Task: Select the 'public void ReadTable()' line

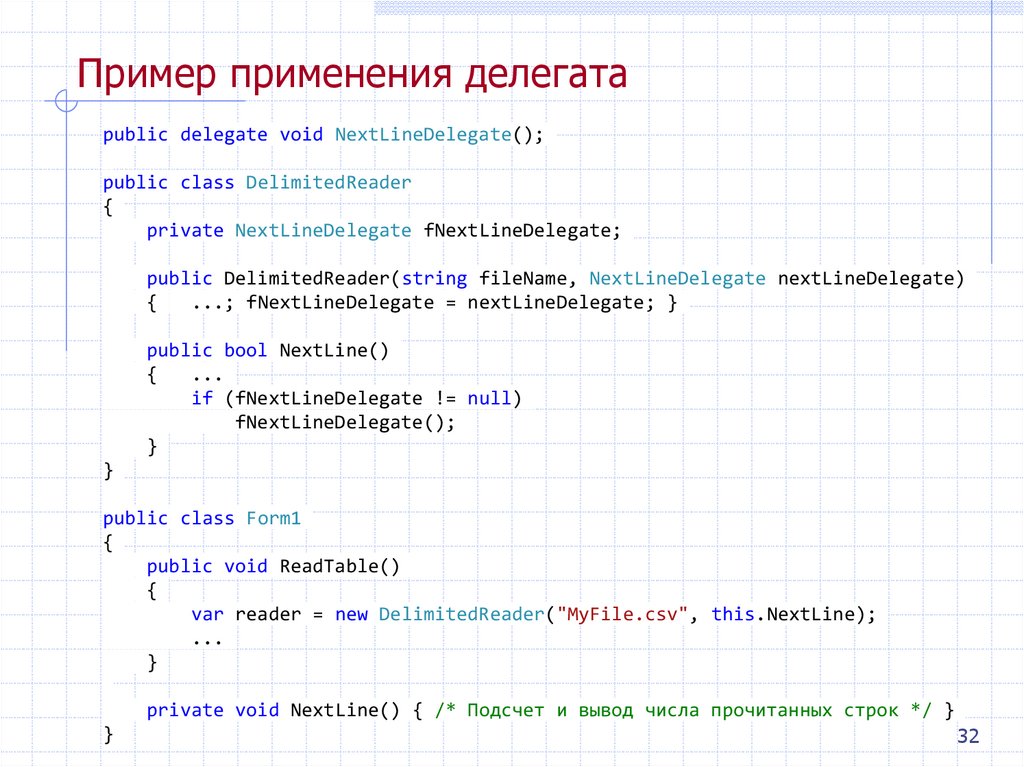Action: (x=273, y=566)
